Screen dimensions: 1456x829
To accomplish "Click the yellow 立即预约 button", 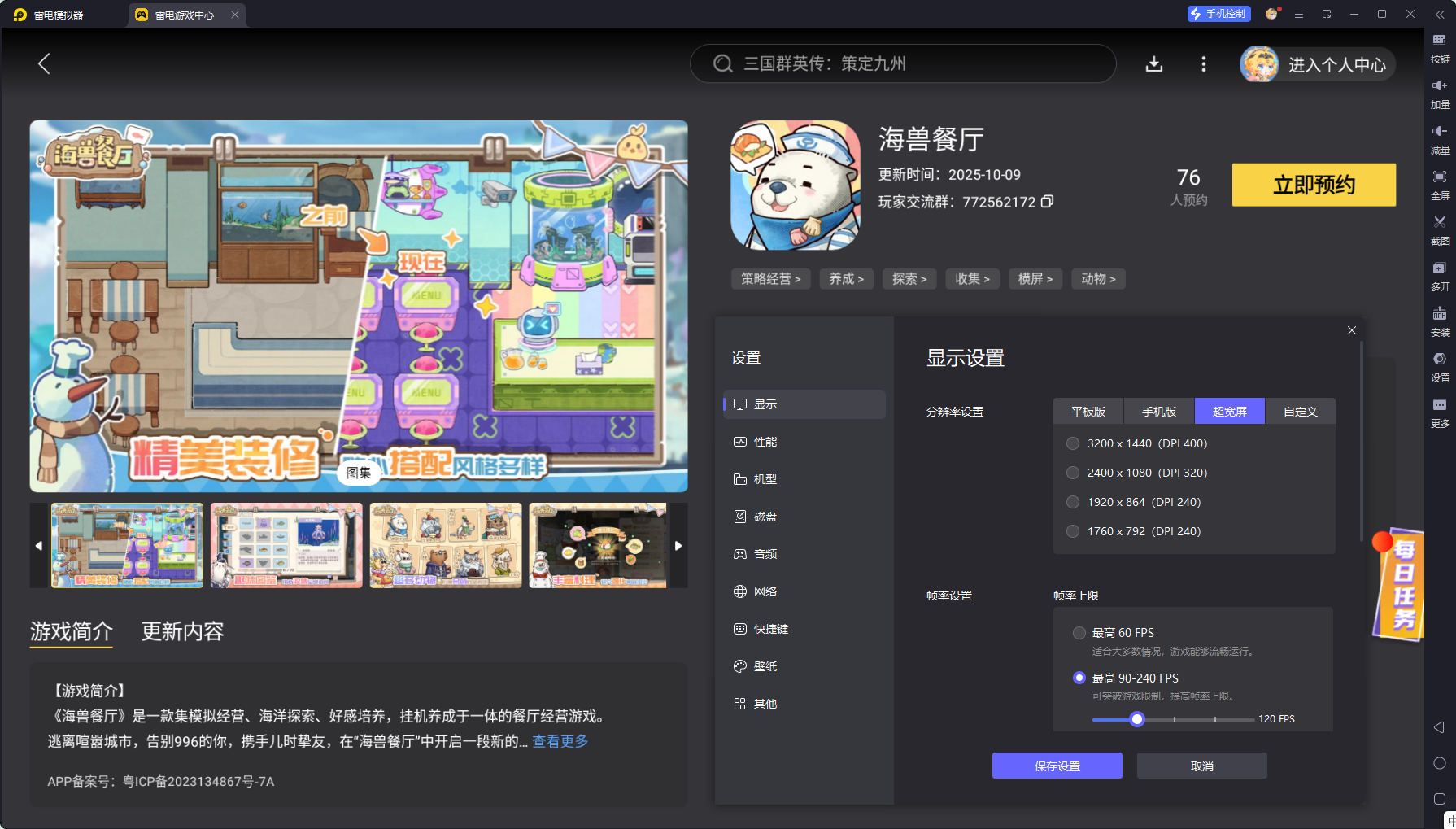I will tap(1314, 185).
